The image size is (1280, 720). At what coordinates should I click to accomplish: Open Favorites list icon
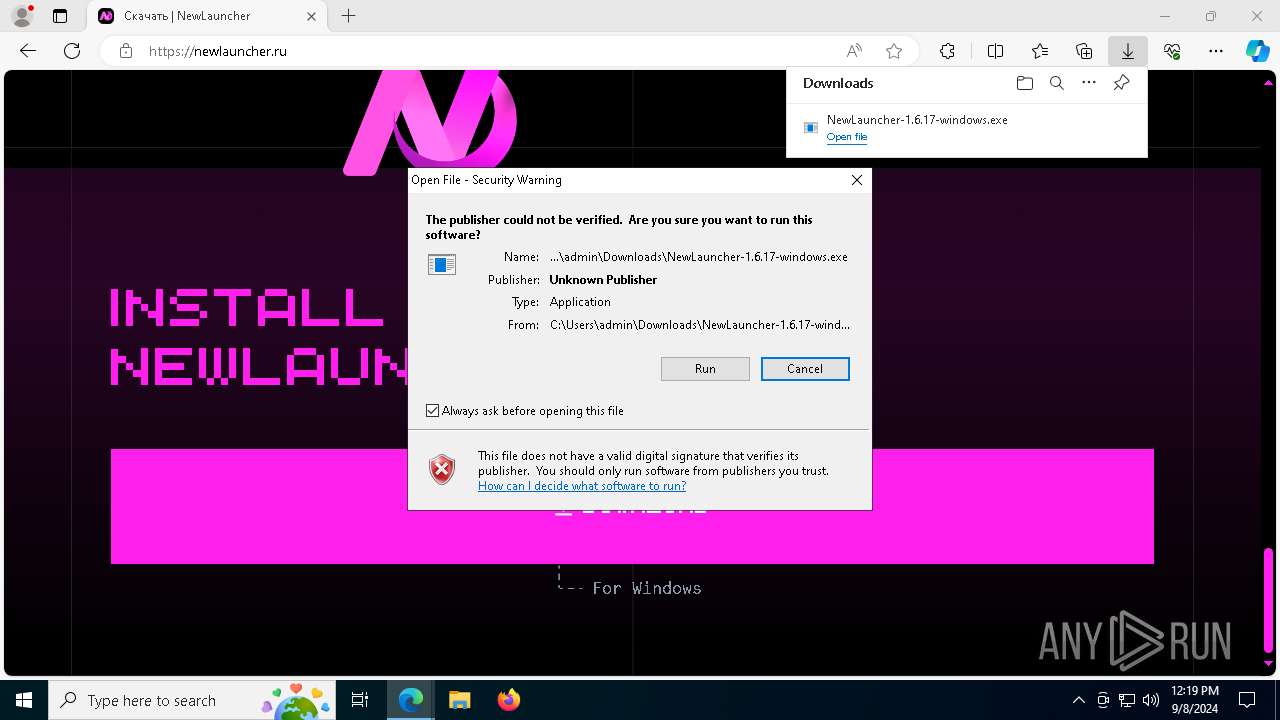pyautogui.click(x=1040, y=51)
